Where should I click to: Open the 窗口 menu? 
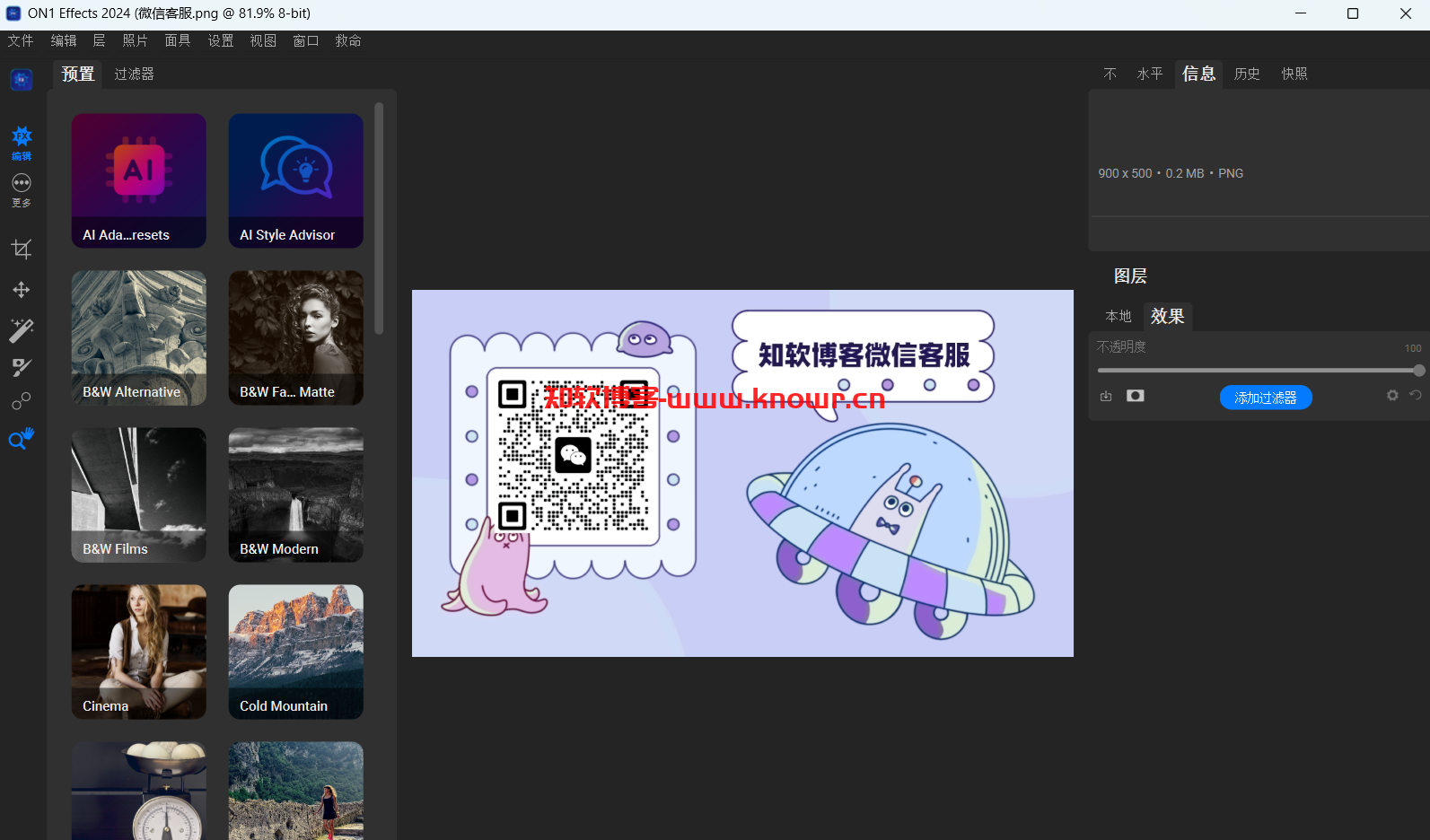tap(306, 40)
